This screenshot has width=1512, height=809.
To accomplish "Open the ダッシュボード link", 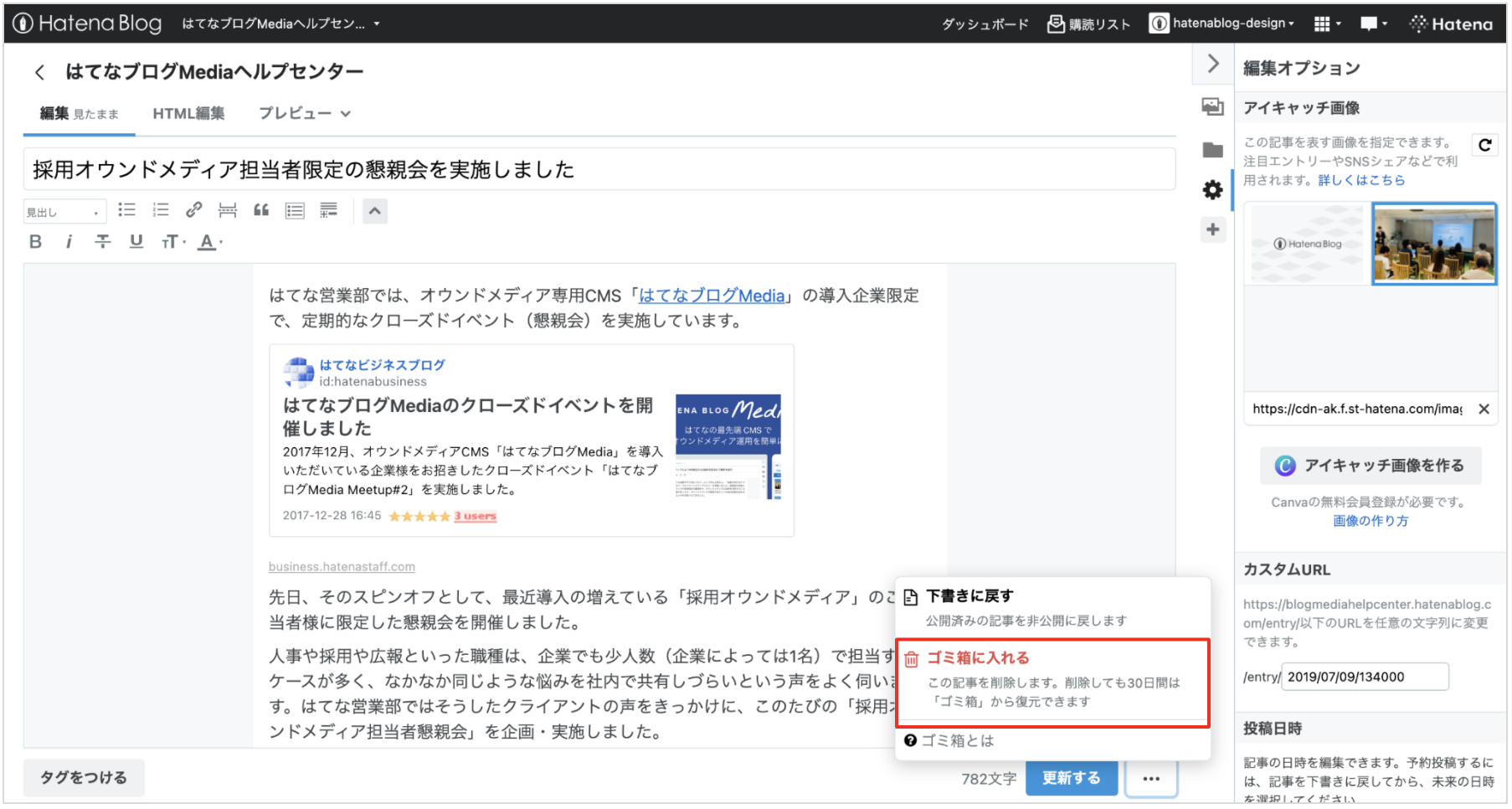I will tap(985, 24).
